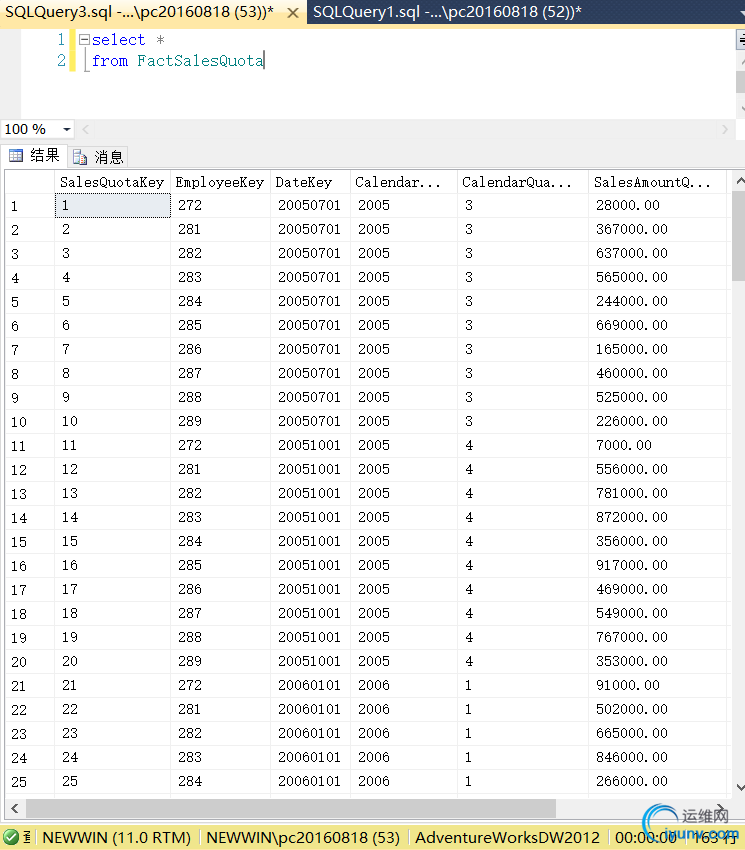The image size is (745, 850).
Task: Click the DateKey column header
Action: [x=310, y=182]
